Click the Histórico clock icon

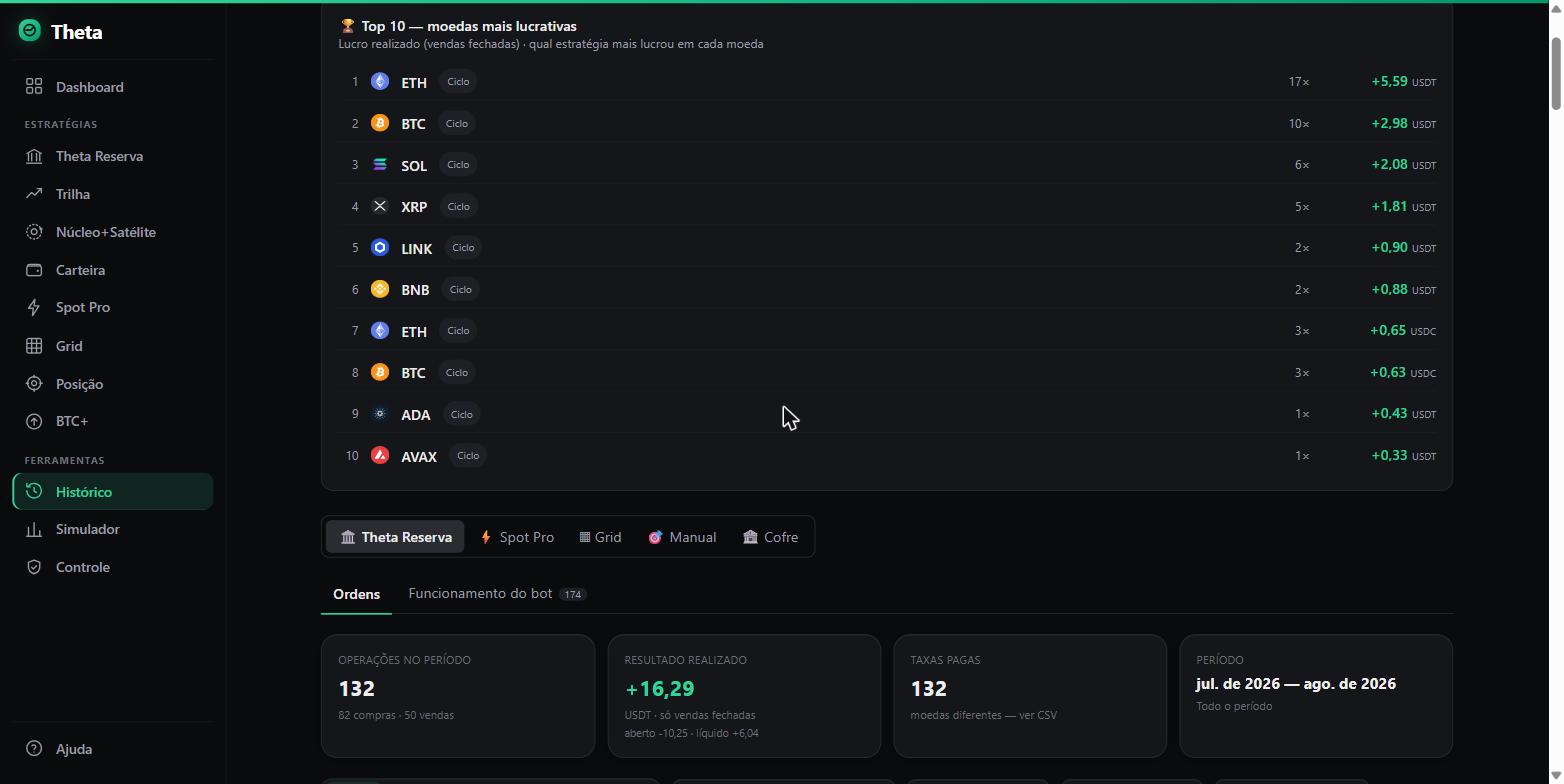coord(34,492)
